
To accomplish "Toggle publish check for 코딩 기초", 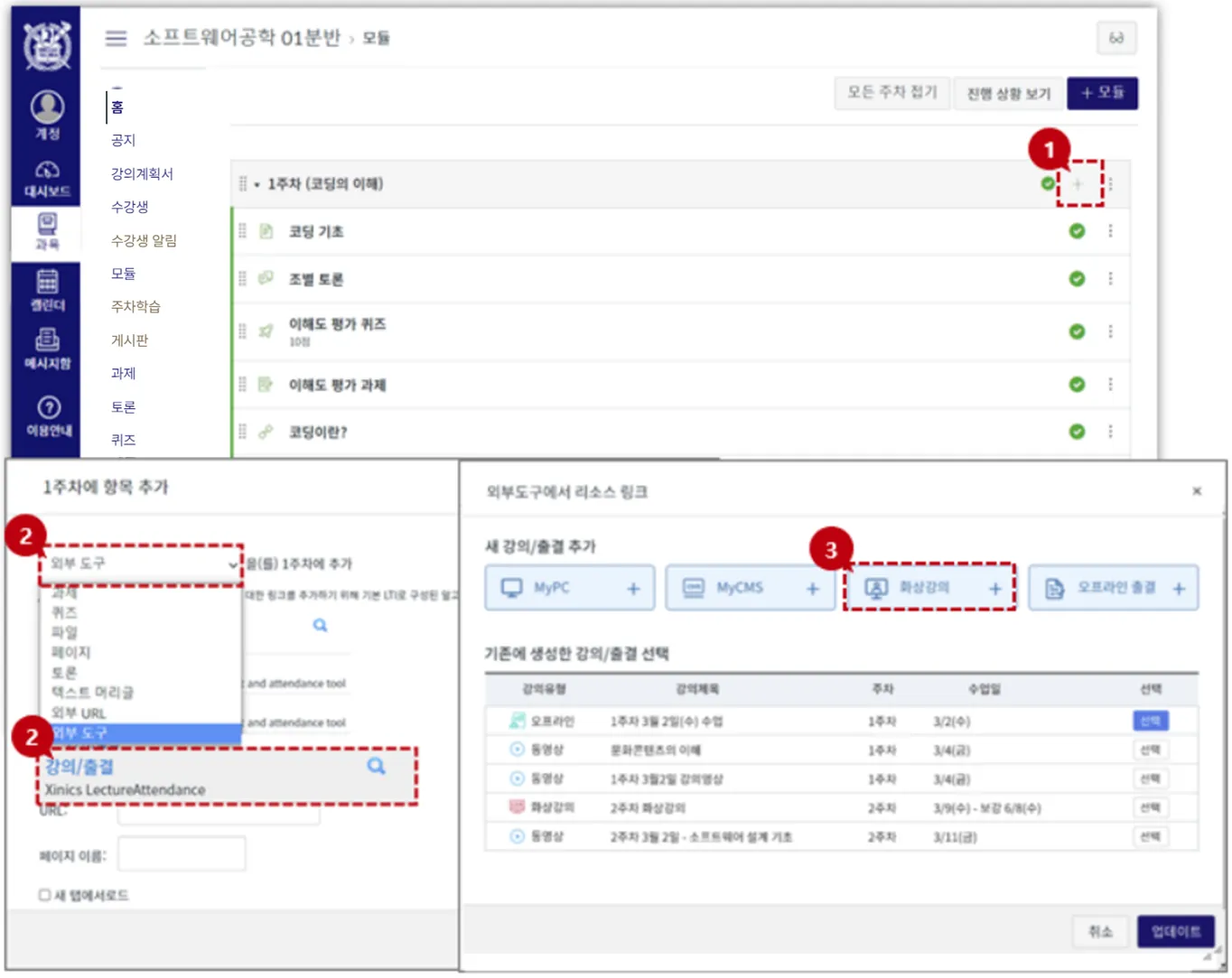I will point(1077,231).
